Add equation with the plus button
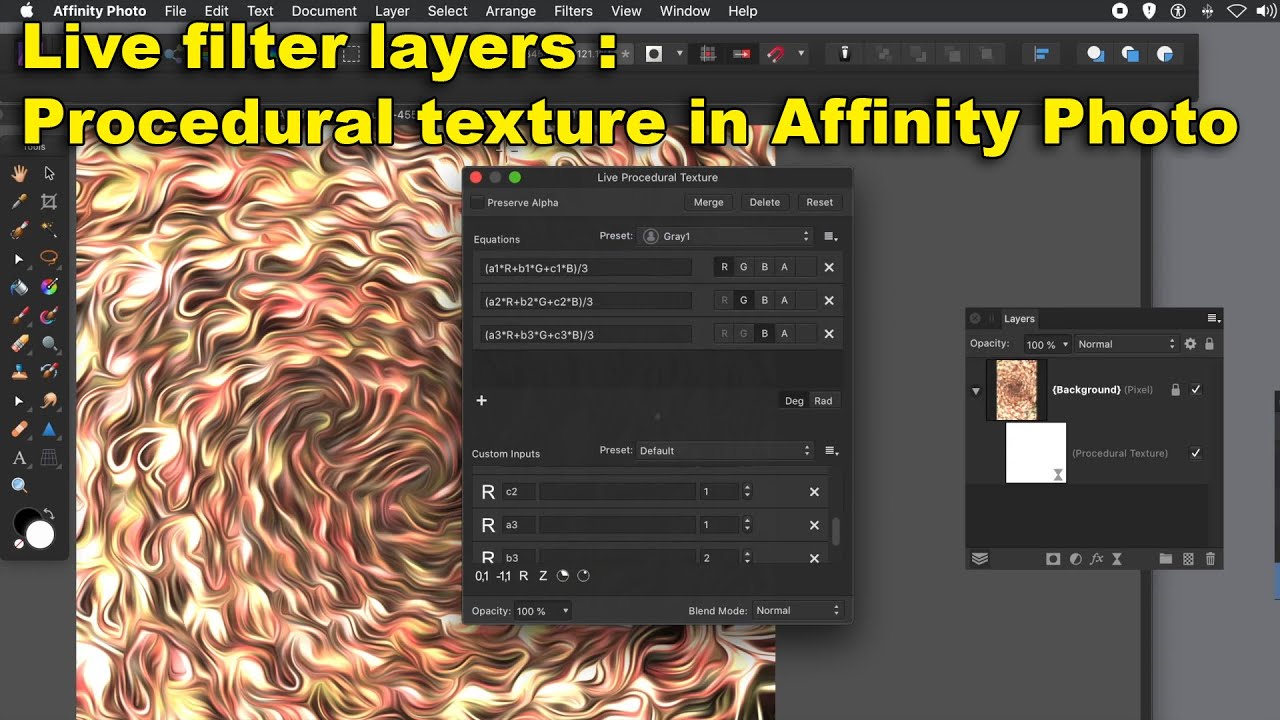 point(481,400)
